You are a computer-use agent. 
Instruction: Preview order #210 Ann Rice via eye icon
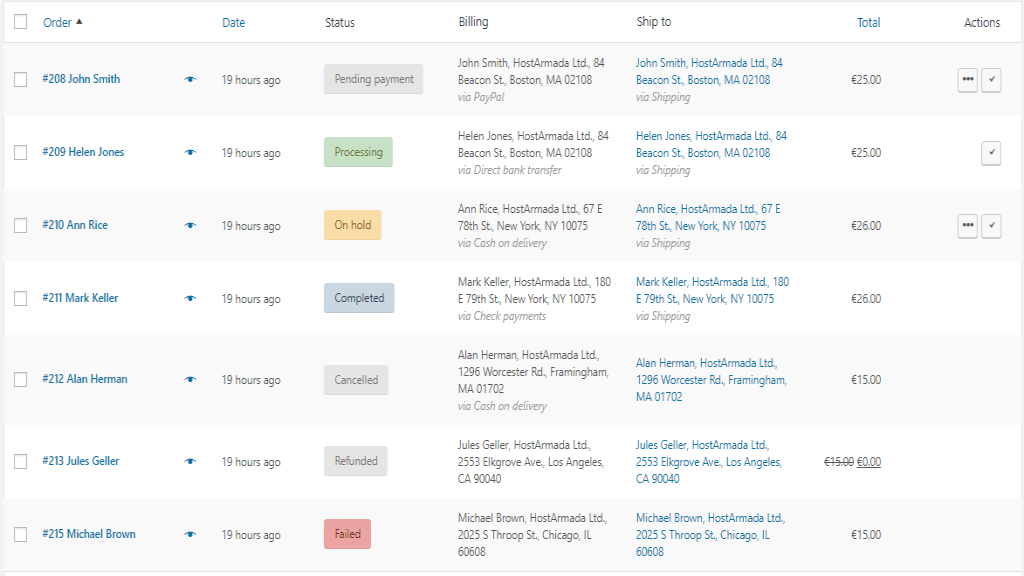pos(191,226)
